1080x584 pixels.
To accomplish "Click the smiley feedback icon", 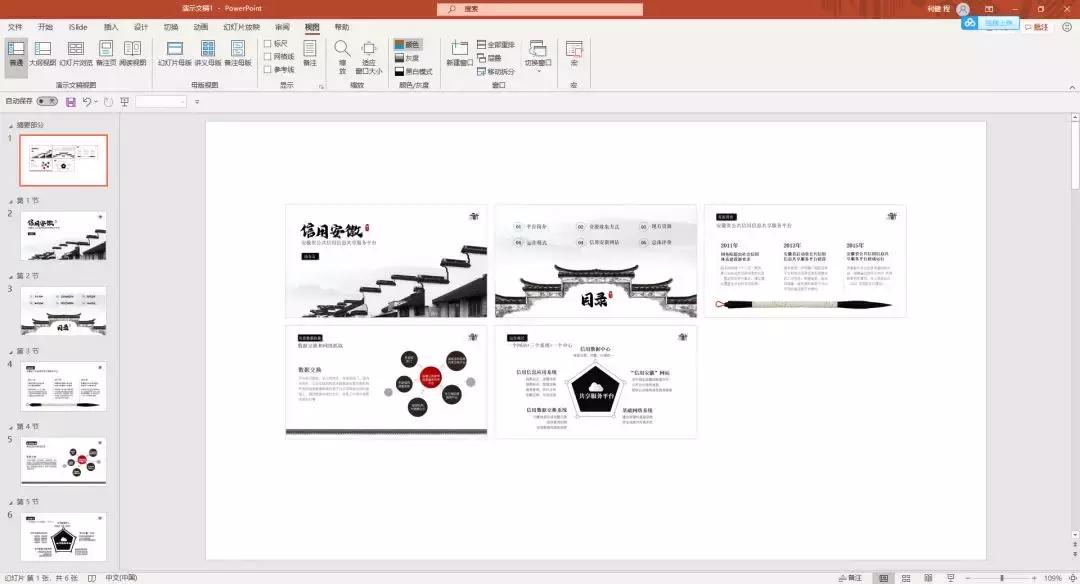I will click(x=1067, y=27).
